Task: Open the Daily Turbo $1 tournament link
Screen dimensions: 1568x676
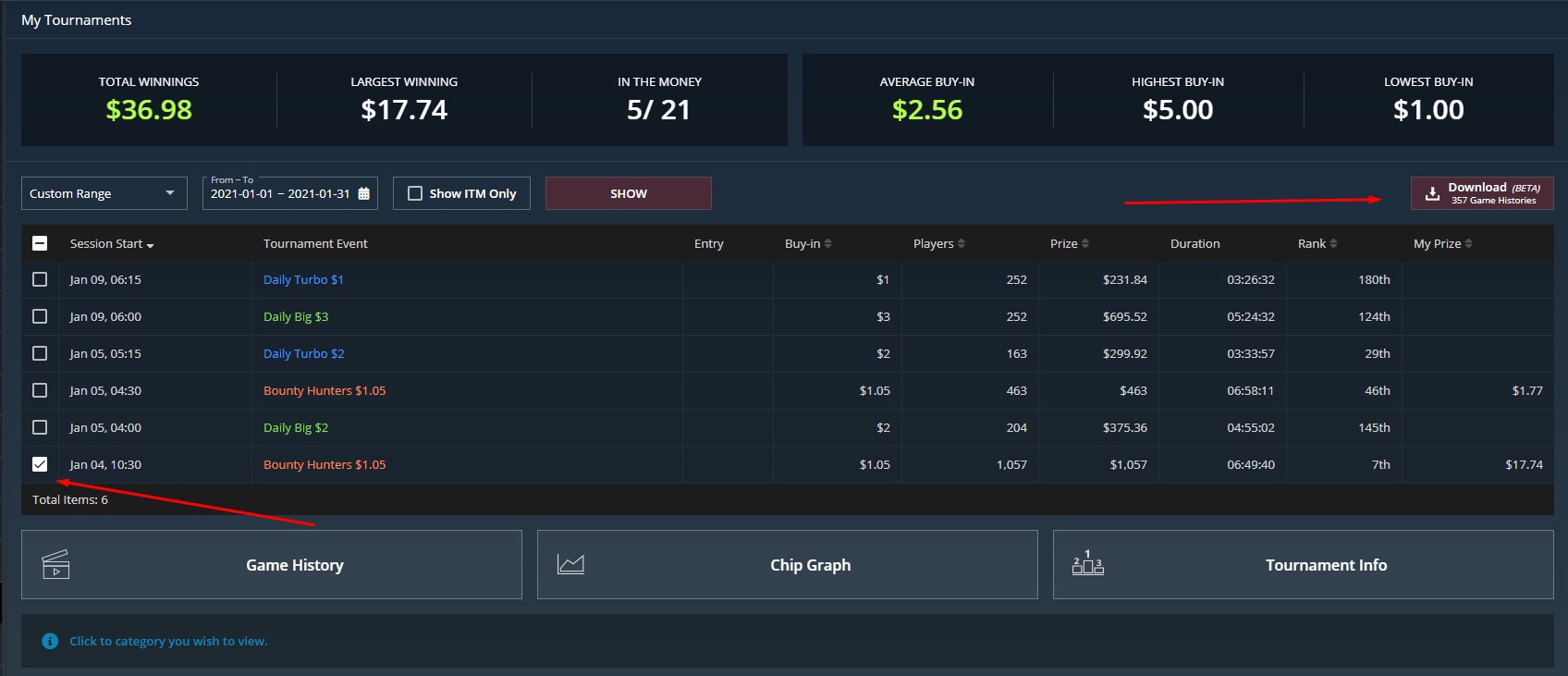Action: (x=303, y=279)
